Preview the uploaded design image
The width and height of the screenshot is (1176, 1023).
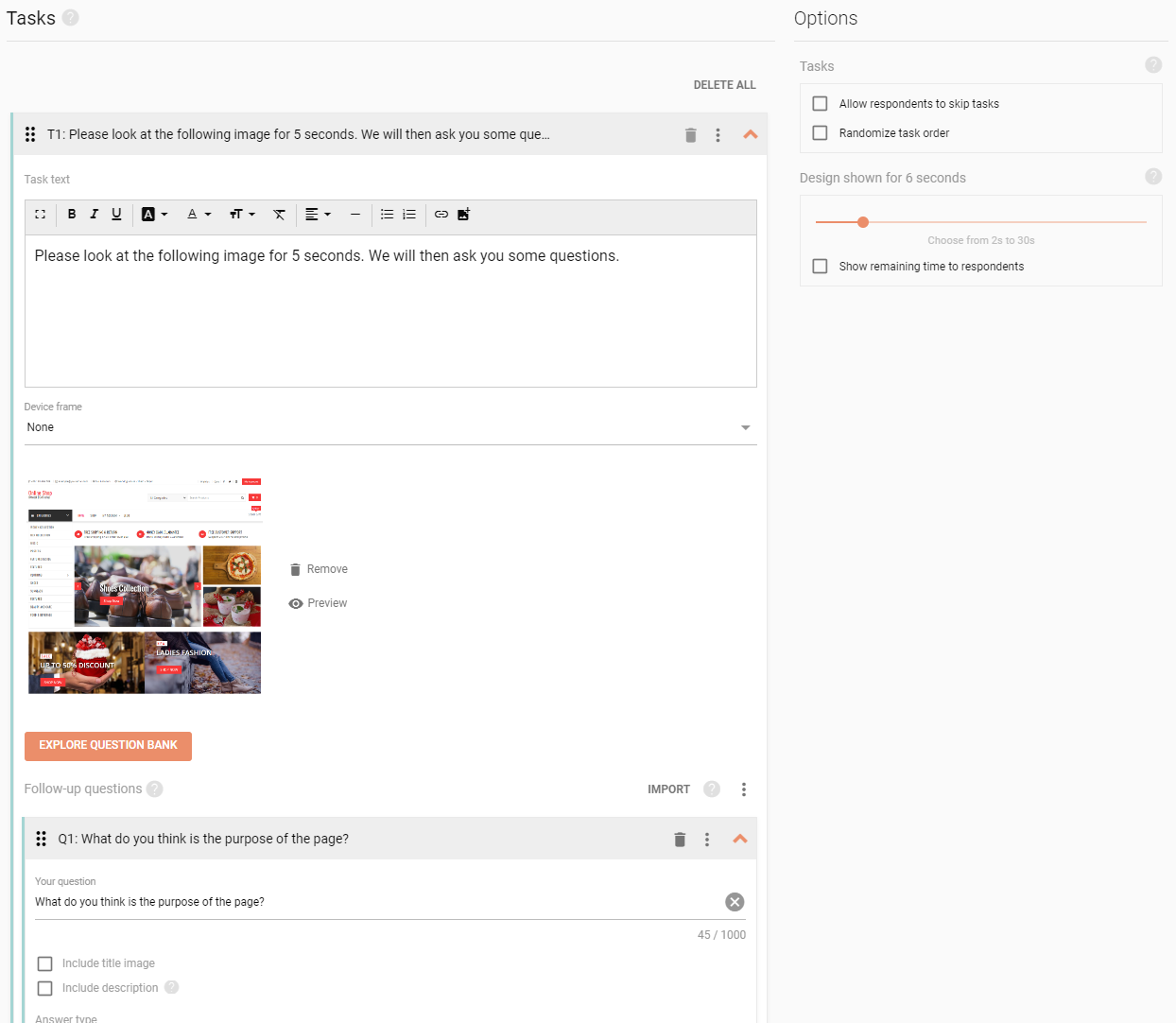click(x=319, y=603)
